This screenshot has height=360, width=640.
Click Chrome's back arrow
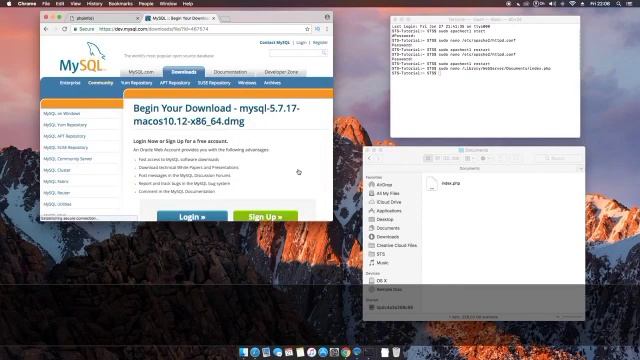[46, 29]
